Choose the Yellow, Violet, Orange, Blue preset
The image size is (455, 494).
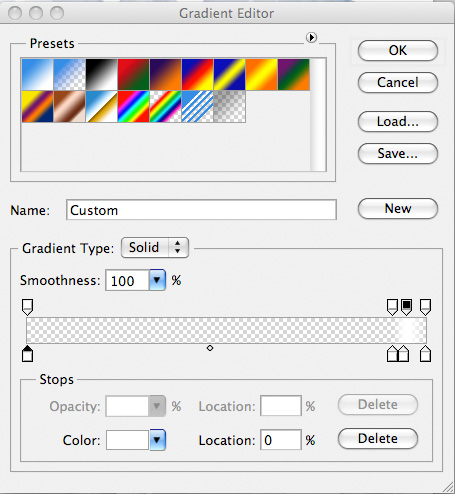pos(37,107)
